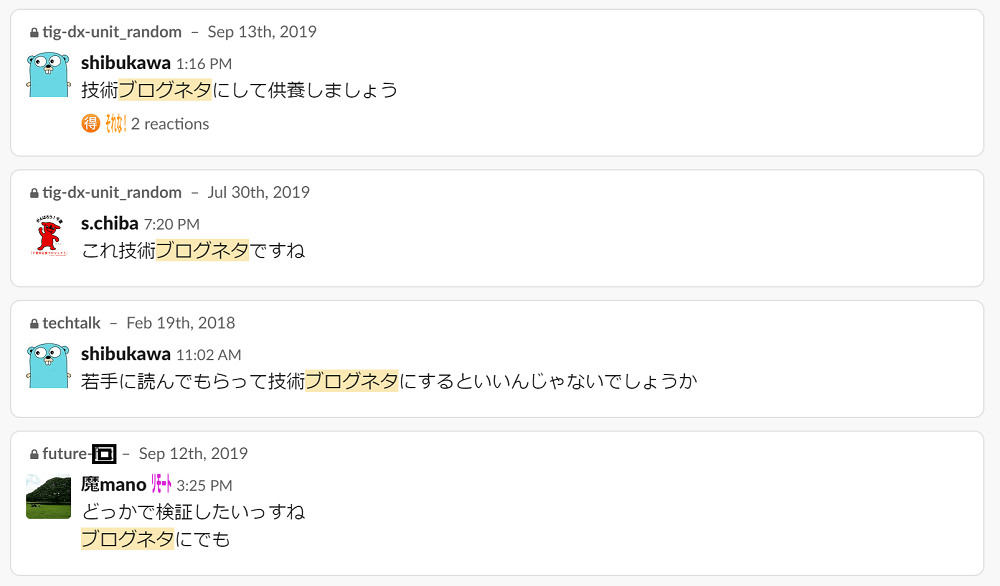Click the それな reaction emoji
Image resolution: width=1000 pixels, height=586 pixels.
[x=115, y=123]
